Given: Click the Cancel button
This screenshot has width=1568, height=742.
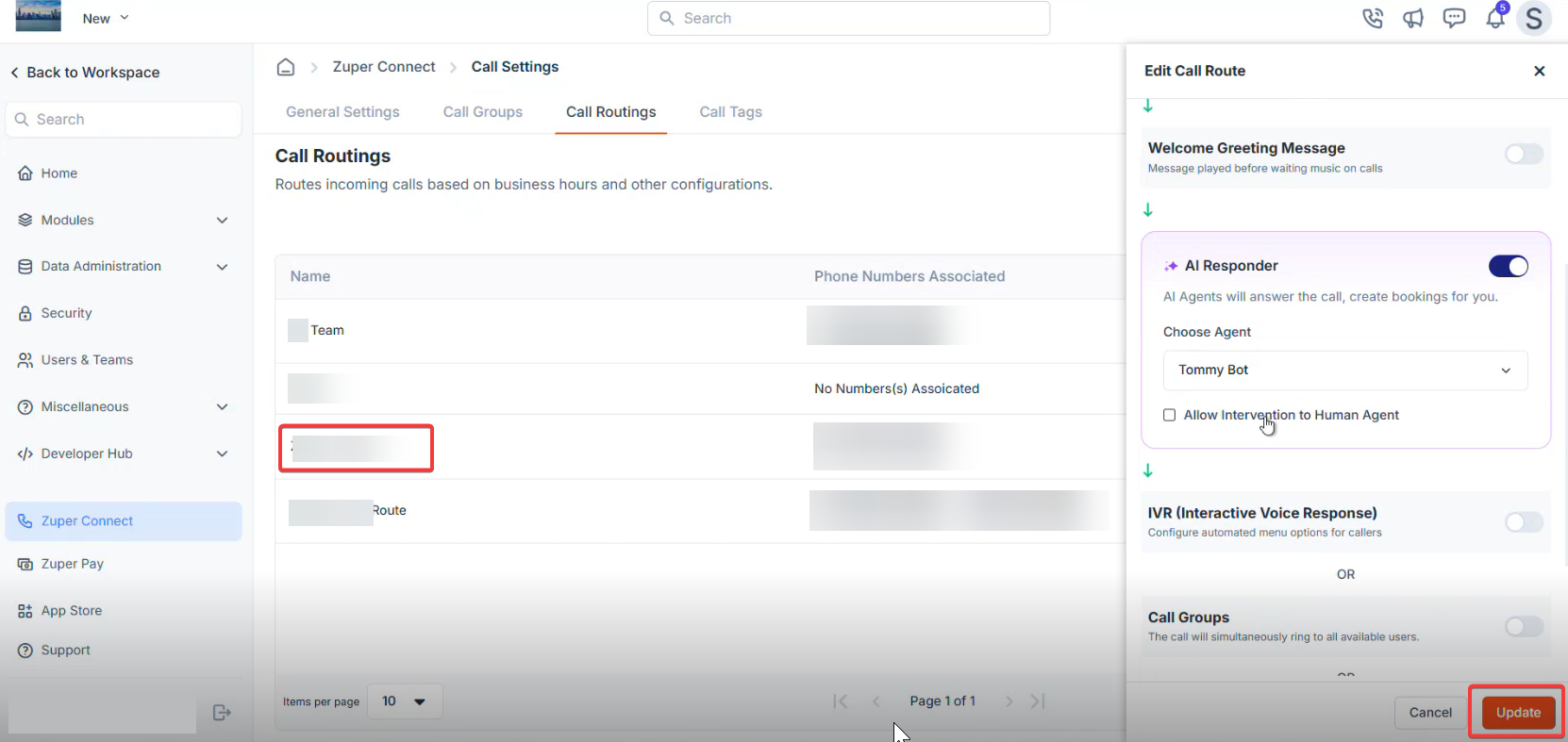Looking at the screenshot, I should click(x=1430, y=713).
